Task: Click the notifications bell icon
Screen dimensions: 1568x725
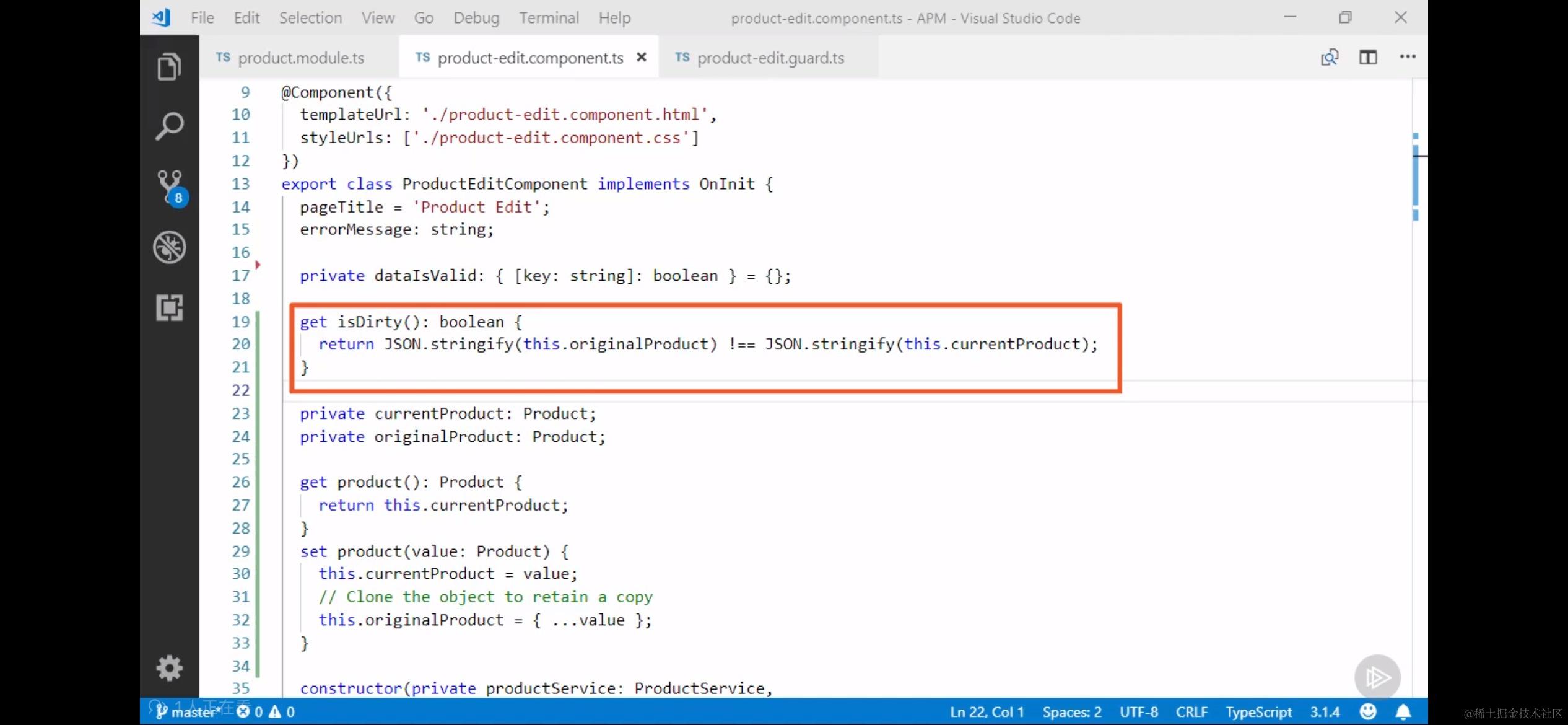Action: 1403,712
